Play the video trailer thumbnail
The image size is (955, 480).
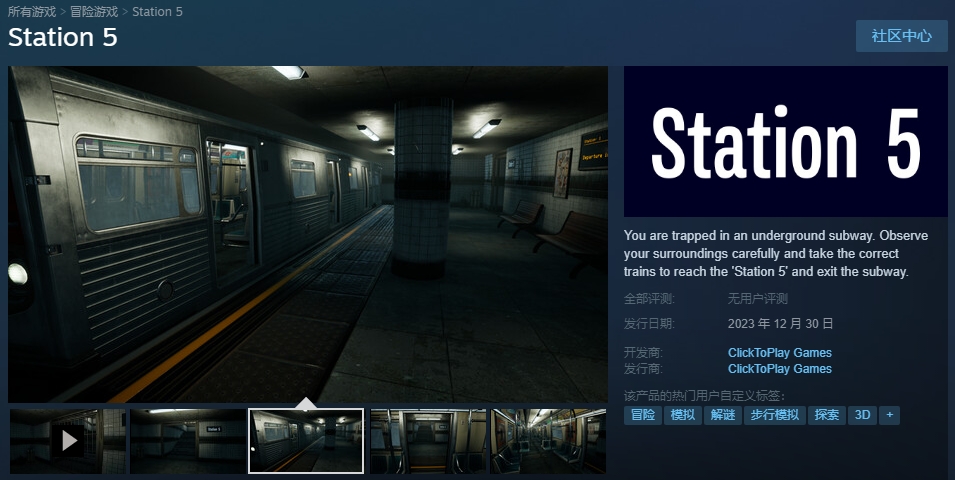click(68, 441)
